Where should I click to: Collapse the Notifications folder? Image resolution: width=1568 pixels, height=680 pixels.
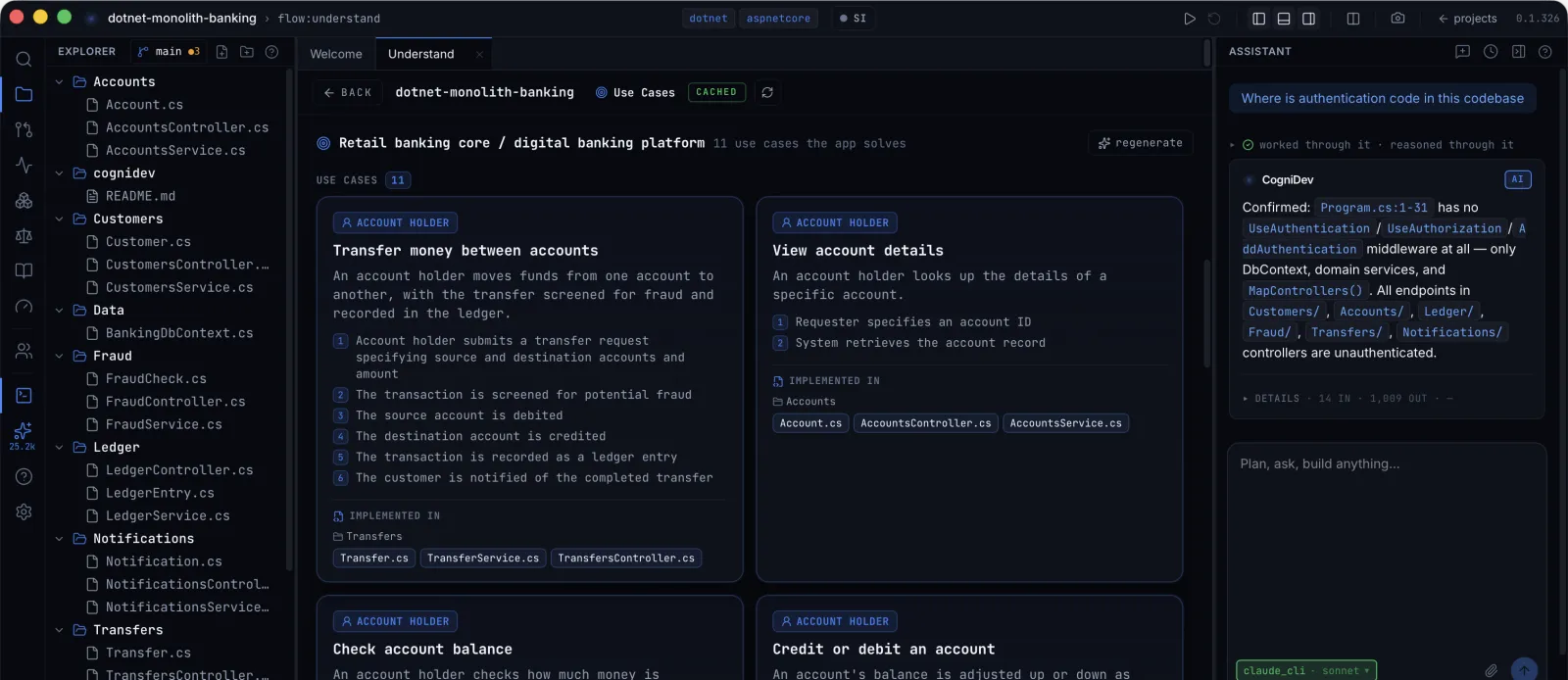click(59, 539)
